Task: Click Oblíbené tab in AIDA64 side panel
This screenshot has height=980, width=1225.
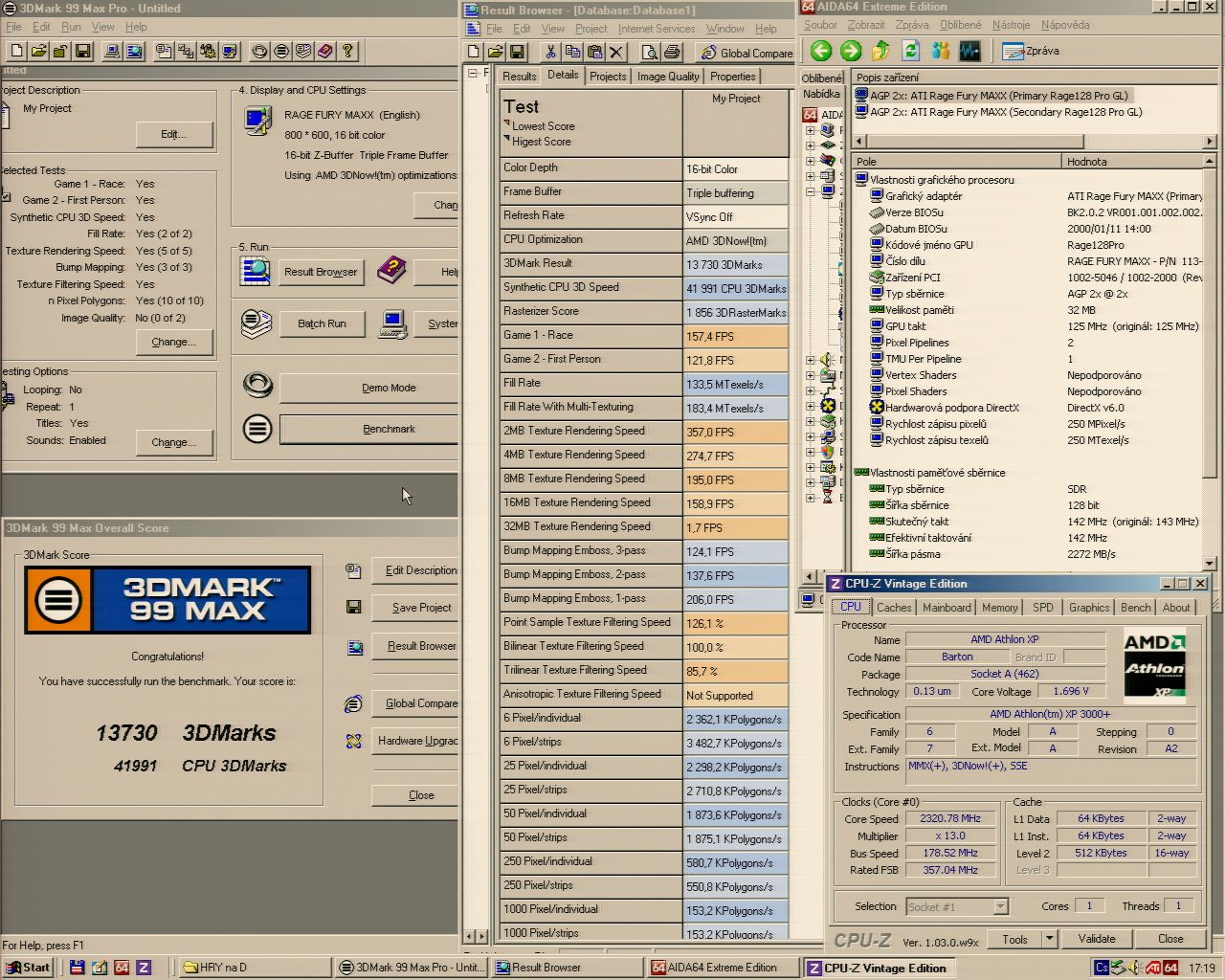Action: pos(822,78)
